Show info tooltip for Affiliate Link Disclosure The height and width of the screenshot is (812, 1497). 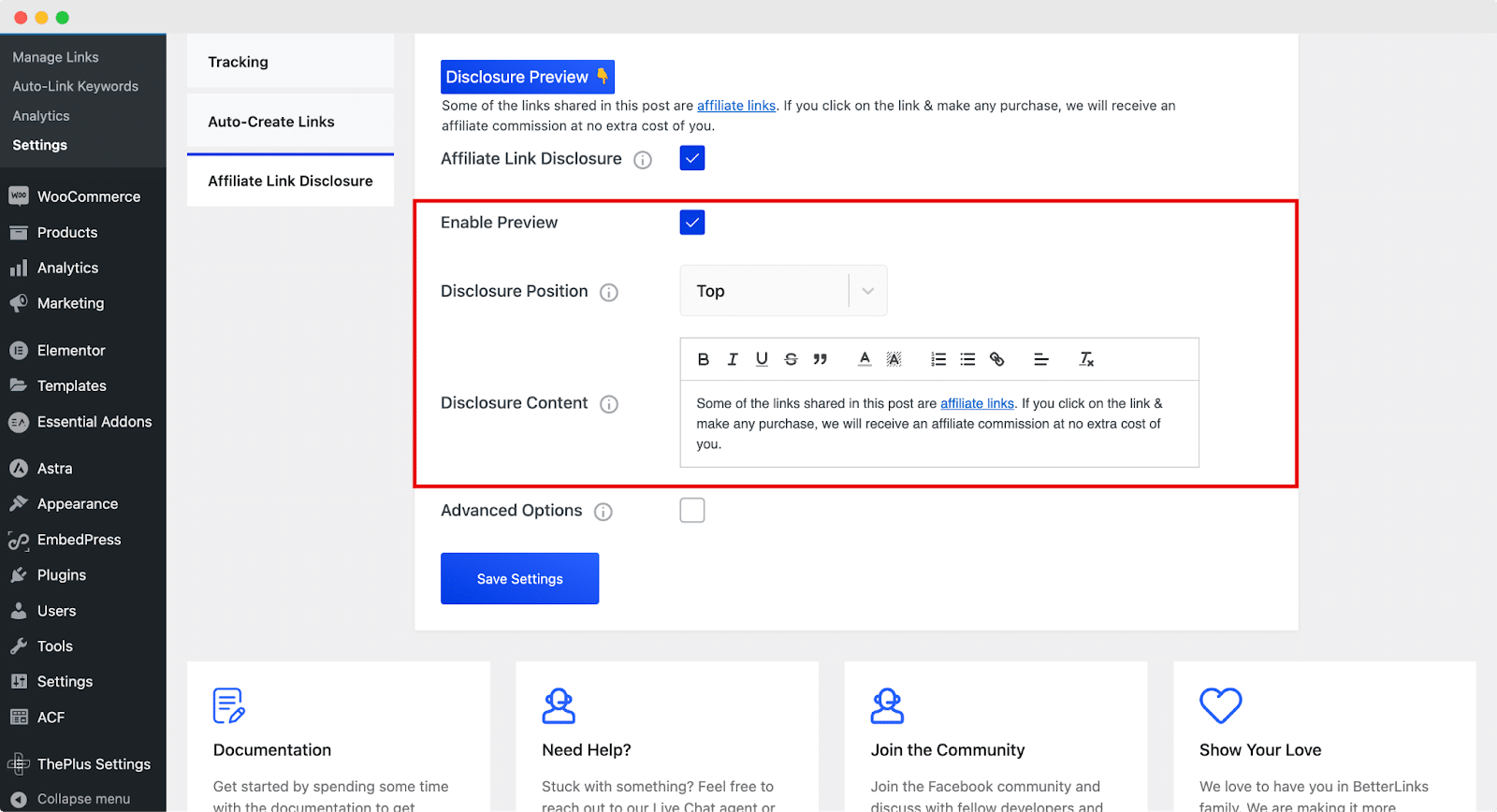(x=643, y=160)
